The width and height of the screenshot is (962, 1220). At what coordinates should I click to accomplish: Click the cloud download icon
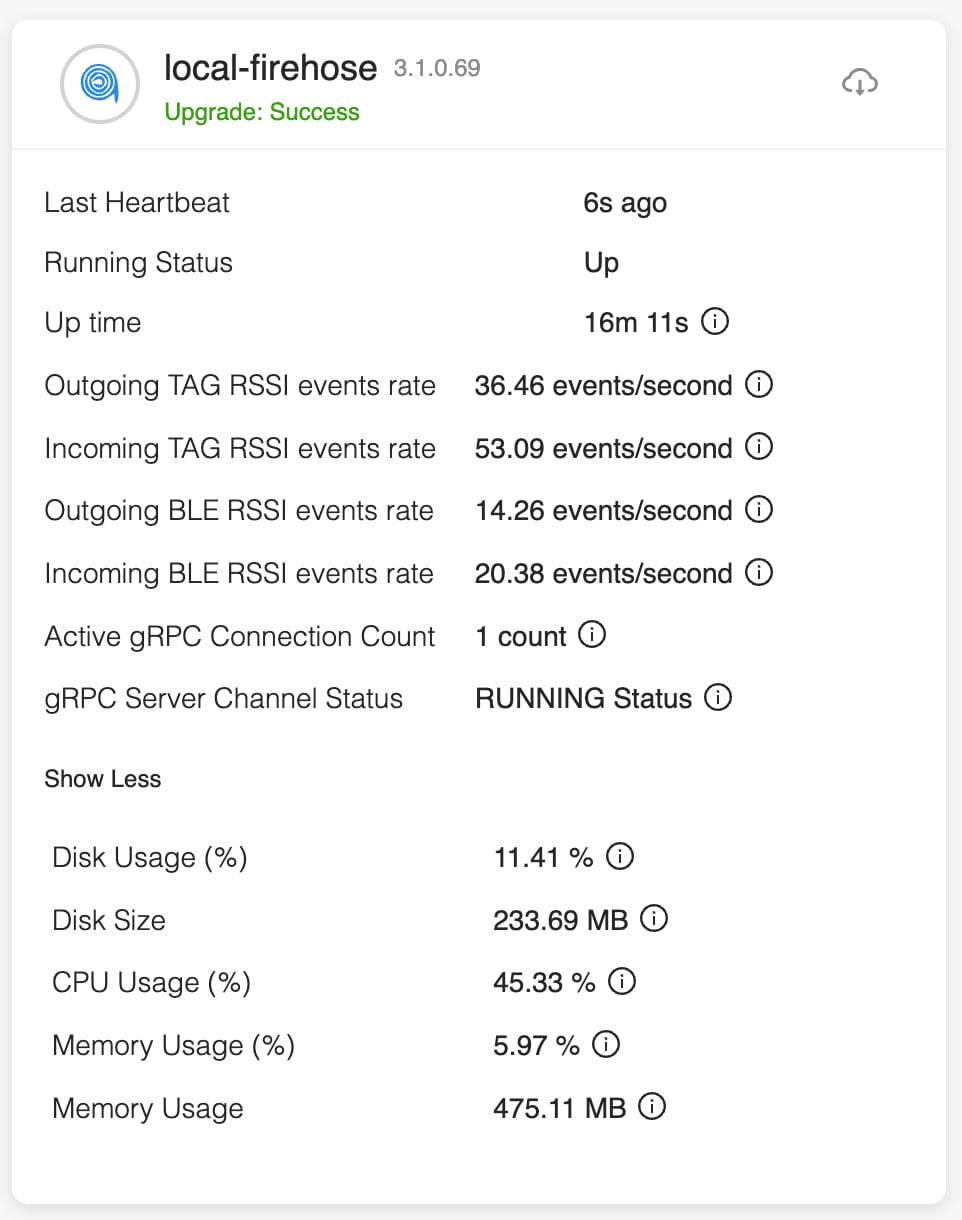[859, 83]
